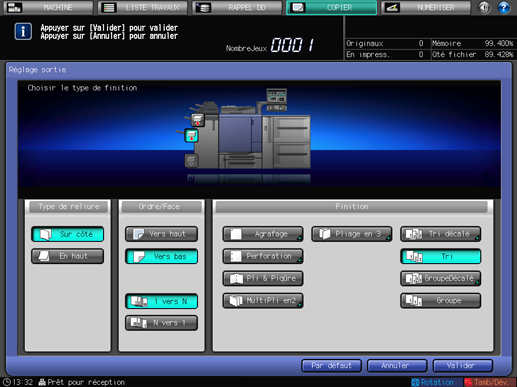Viewport: 517px width, 387px height.
Task: Click the Rotation status indicator
Action: click(433, 382)
